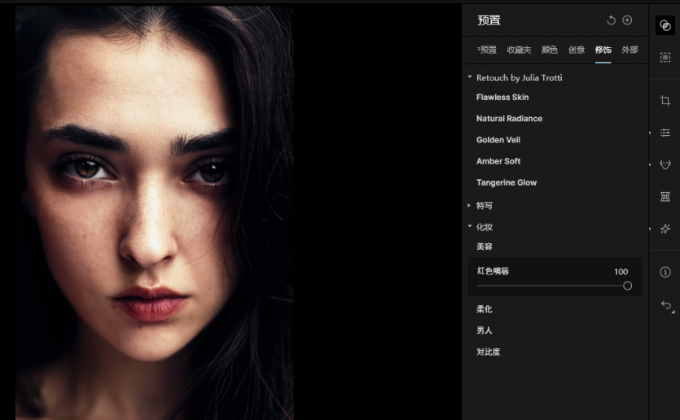Open the 创意 tab
Screen dimensions: 680x420
coord(577,49)
